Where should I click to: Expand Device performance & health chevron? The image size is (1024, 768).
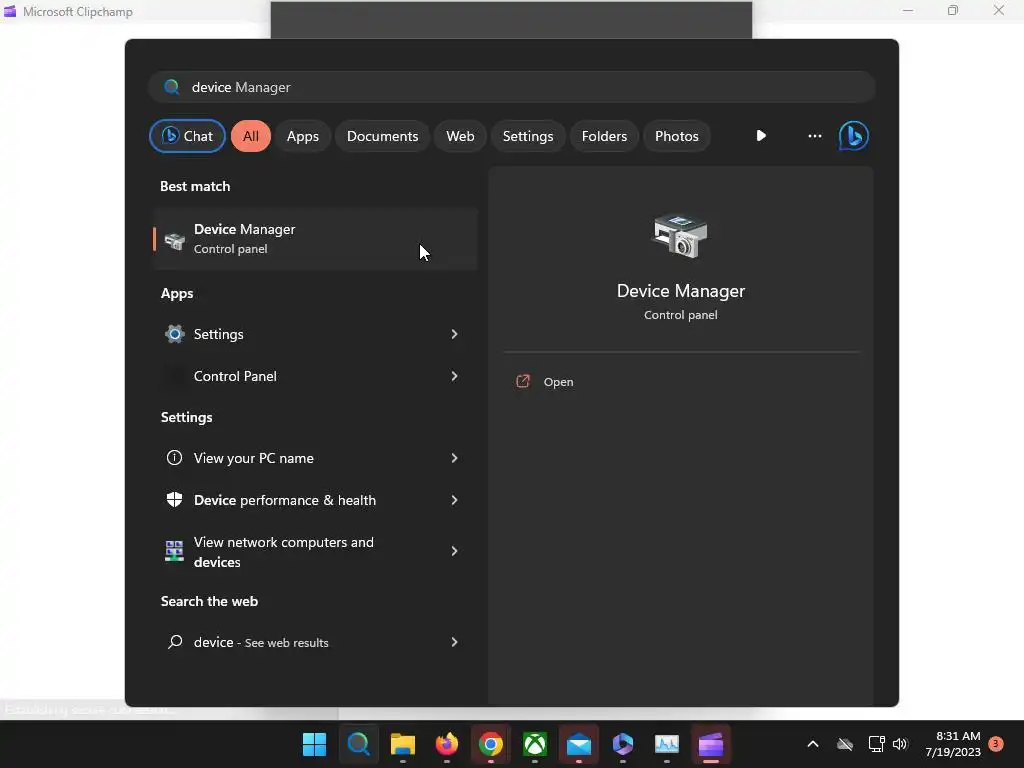tap(455, 500)
